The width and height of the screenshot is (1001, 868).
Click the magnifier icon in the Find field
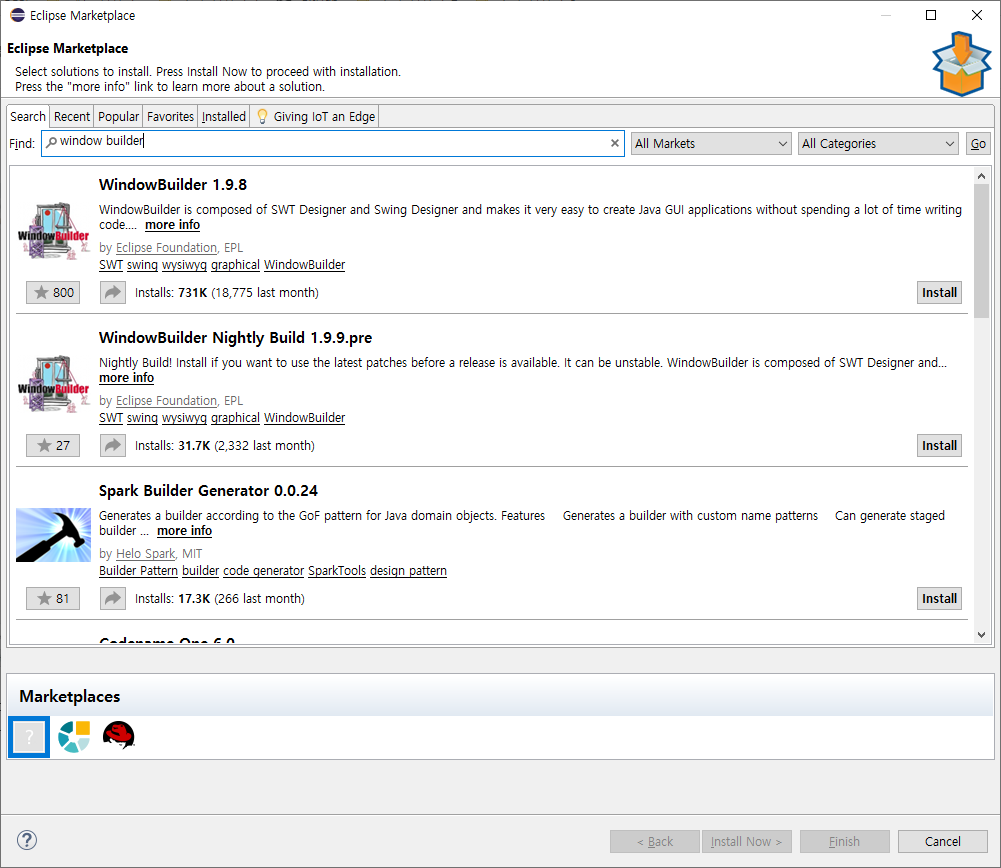click(x=51, y=142)
